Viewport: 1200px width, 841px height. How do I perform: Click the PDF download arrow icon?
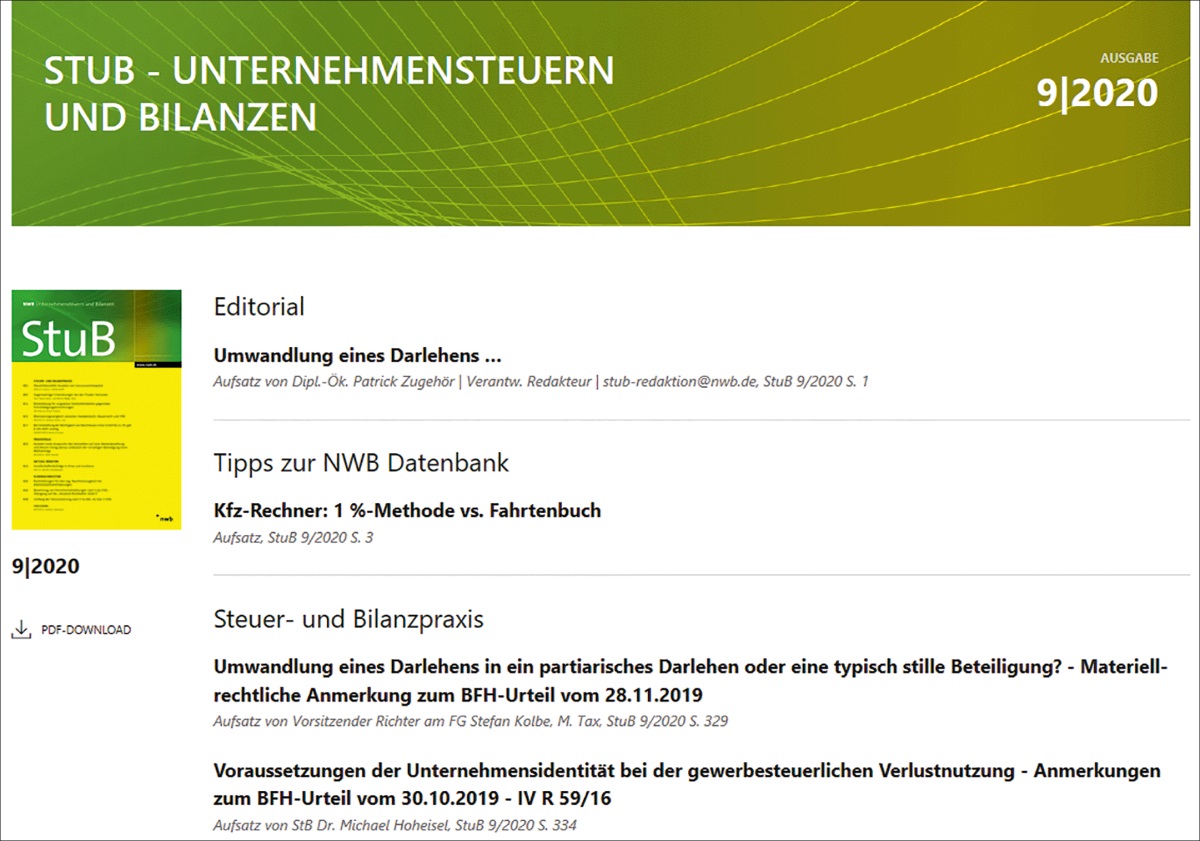pos(21,630)
